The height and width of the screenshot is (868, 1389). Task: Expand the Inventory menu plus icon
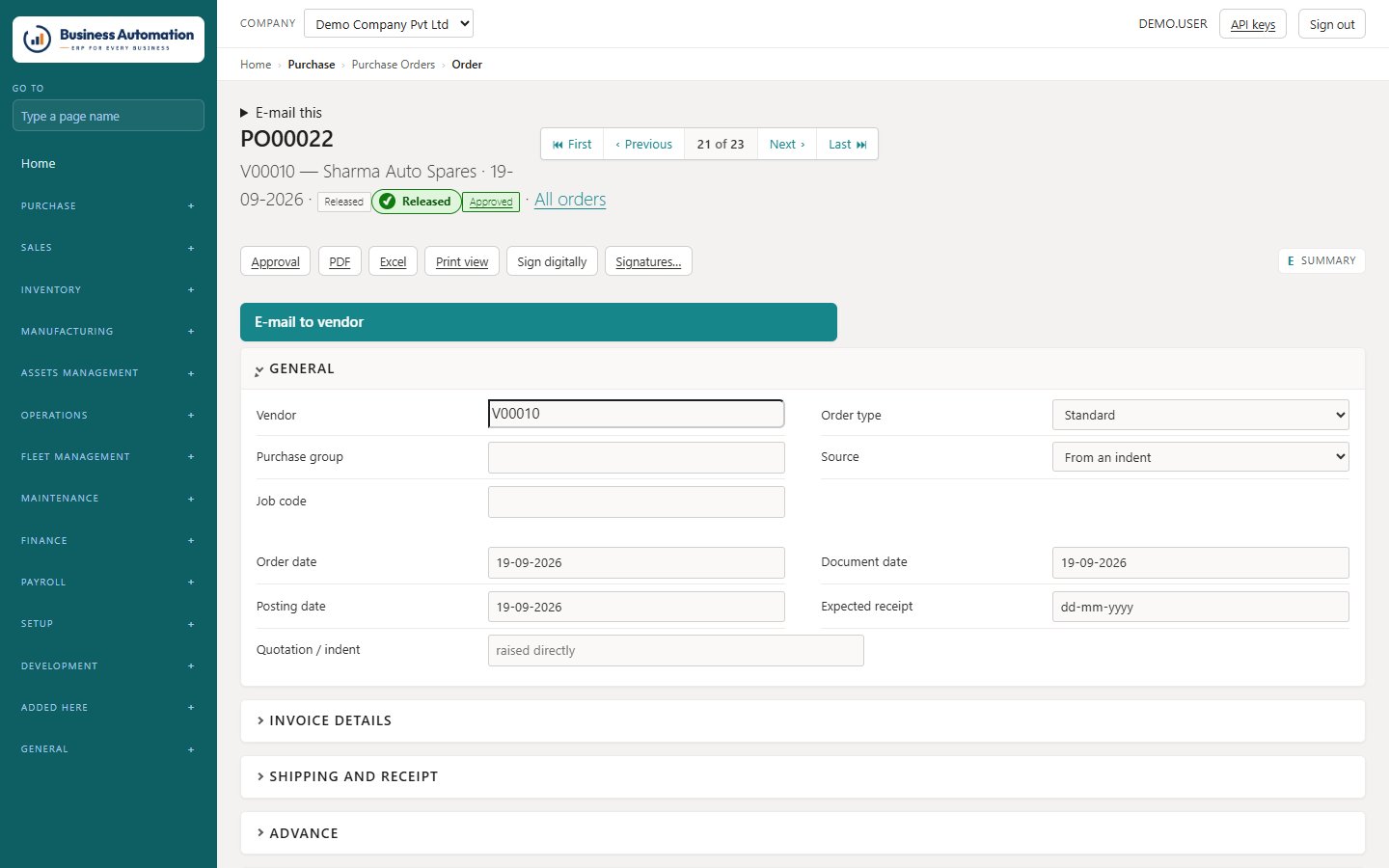point(191,290)
